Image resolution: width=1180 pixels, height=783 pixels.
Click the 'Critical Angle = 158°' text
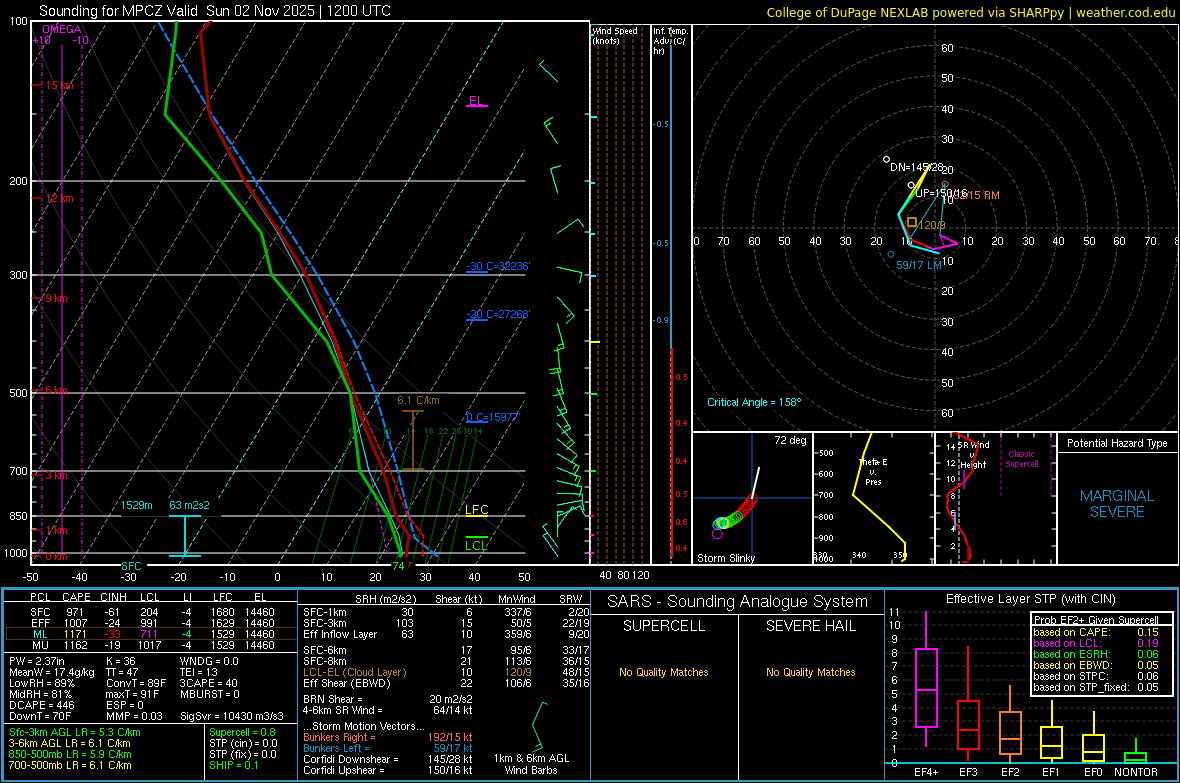click(754, 402)
